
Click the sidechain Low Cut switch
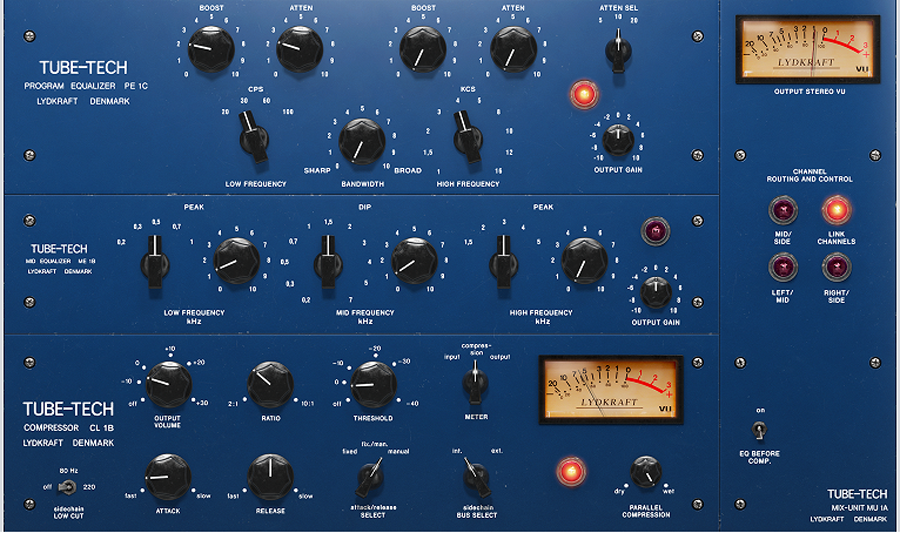coord(67,487)
